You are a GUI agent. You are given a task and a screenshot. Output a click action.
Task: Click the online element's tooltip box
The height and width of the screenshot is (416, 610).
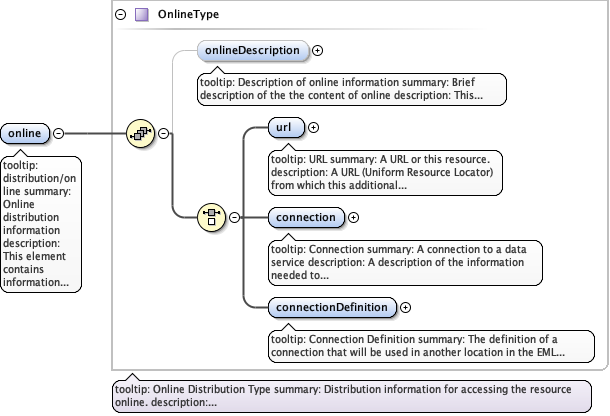(41, 225)
